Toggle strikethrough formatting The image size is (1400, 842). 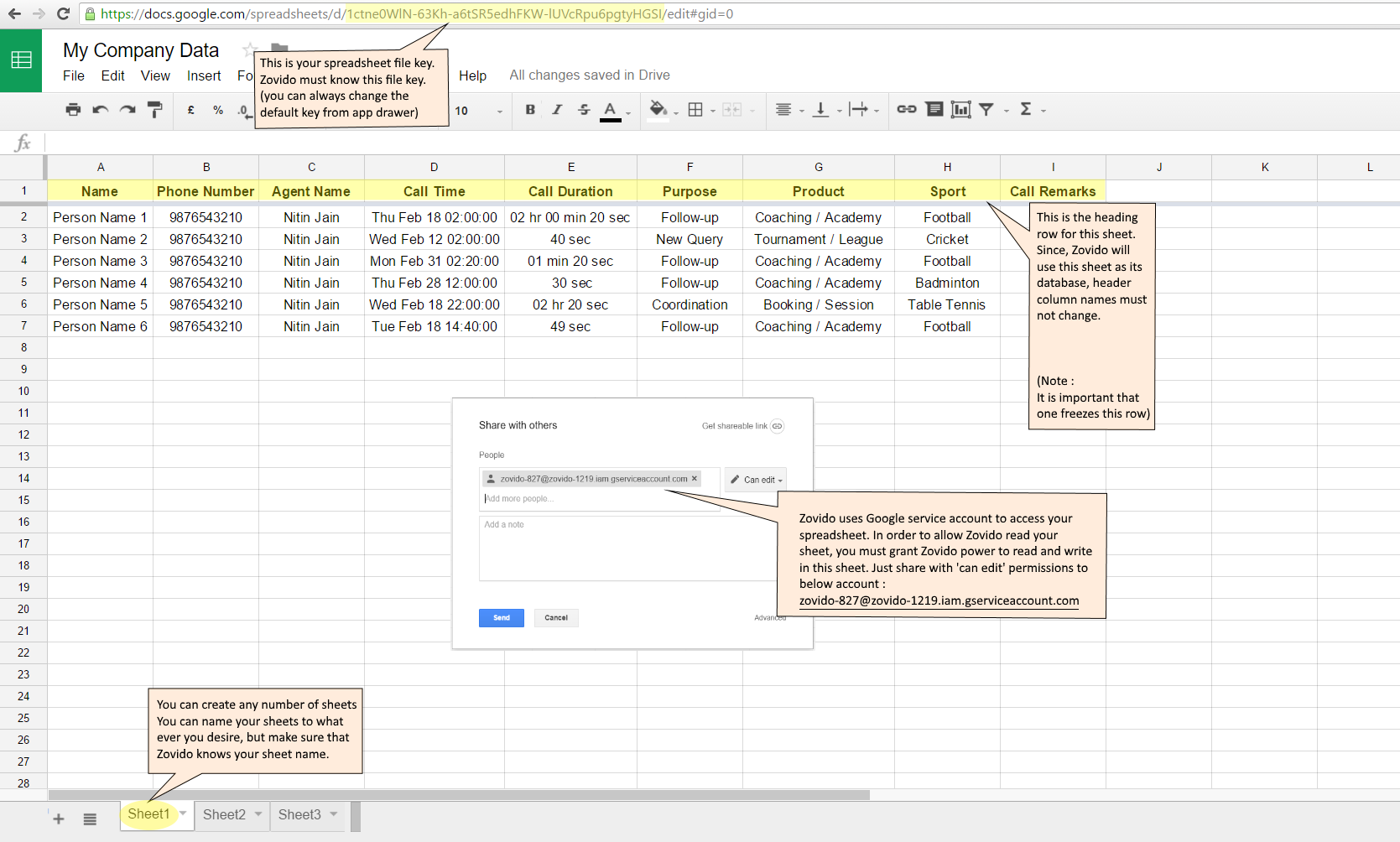click(x=584, y=110)
